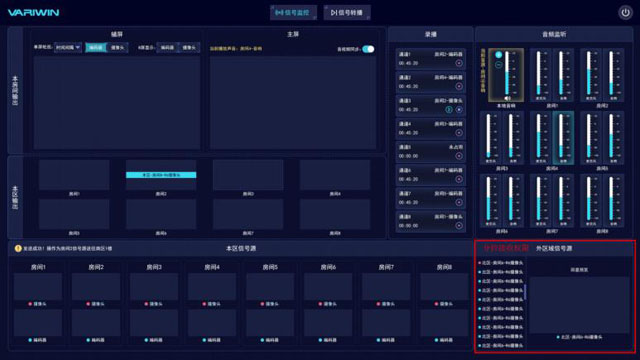
Task: Click the filled cyan circle in 本地音响 panel
Action: click(498, 55)
